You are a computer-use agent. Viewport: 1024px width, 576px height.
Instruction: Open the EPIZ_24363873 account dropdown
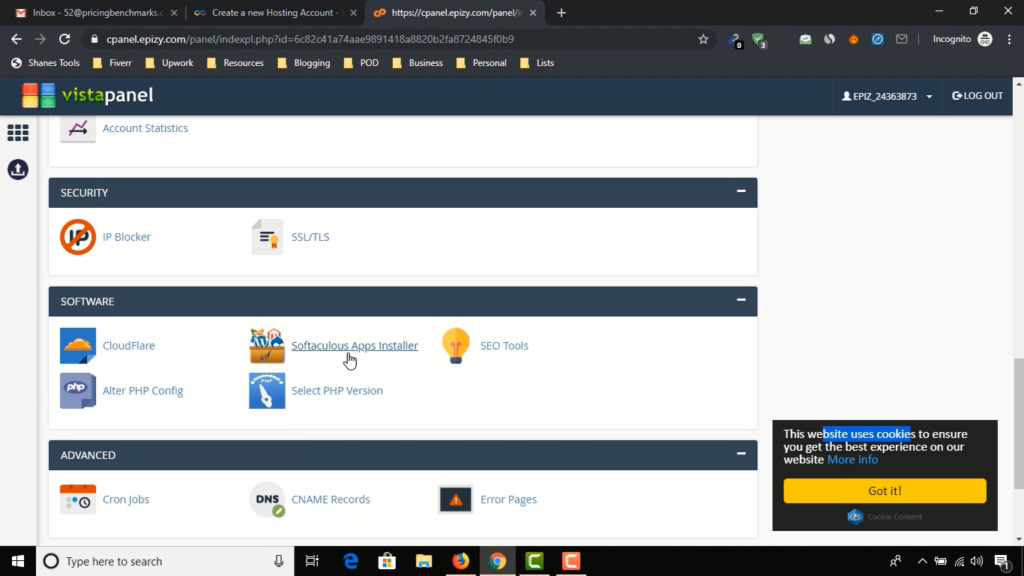point(887,96)
